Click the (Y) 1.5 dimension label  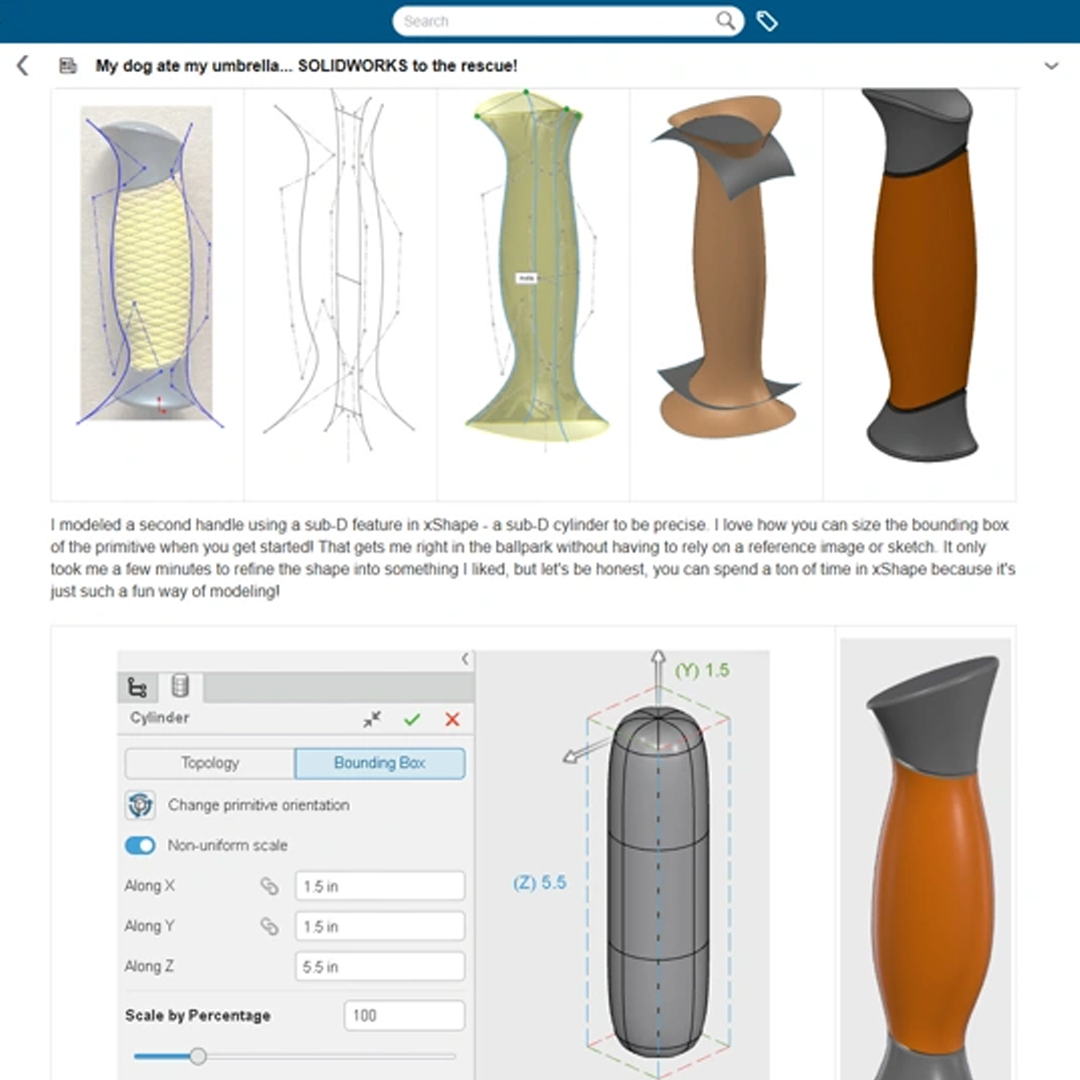click(x=702, y=670)
